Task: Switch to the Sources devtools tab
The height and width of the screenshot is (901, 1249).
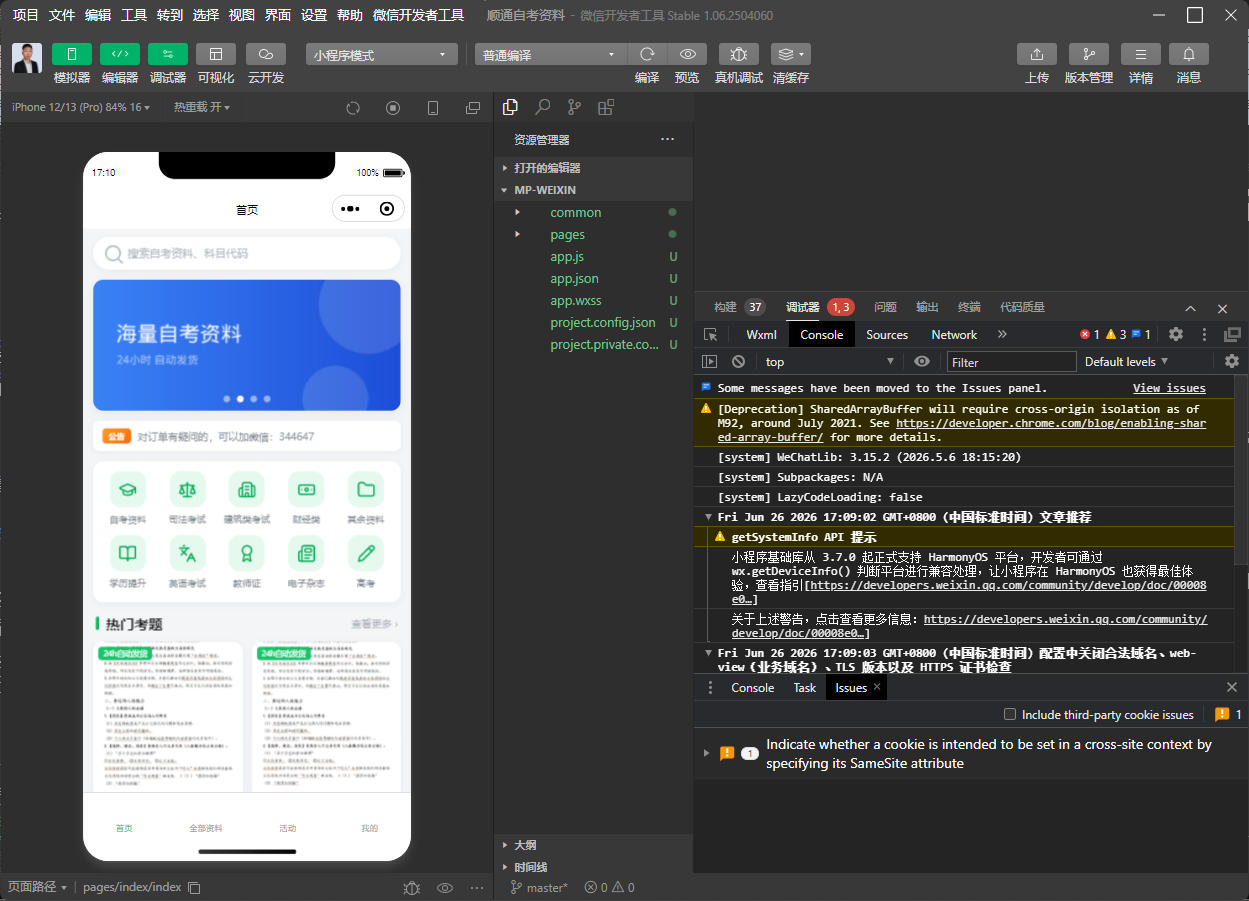Action: [887, 335]
